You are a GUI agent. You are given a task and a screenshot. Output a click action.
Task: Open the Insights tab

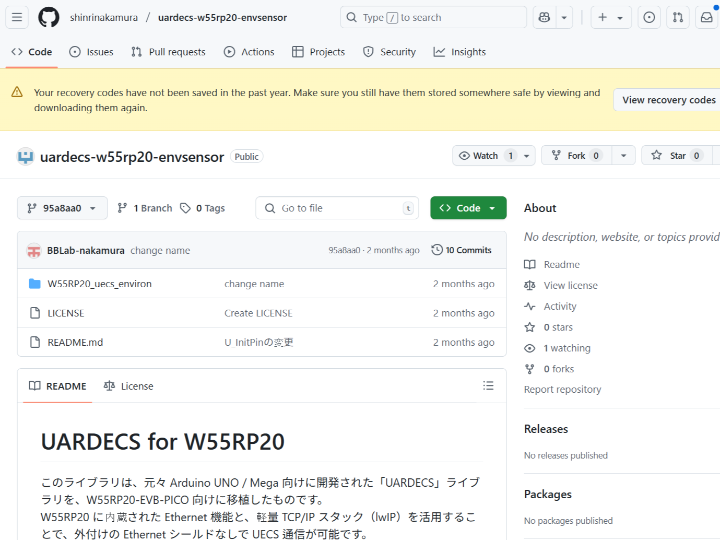[x=459, y=52]
